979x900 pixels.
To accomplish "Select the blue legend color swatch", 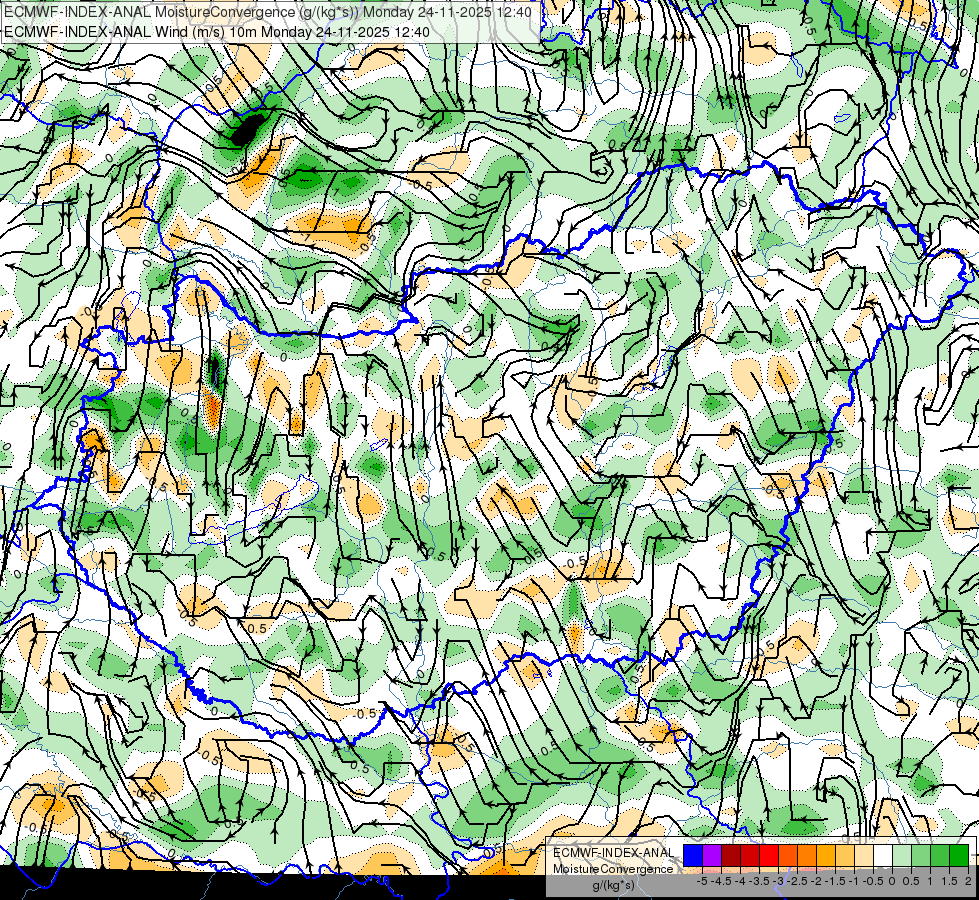I will click(x=693, y=856).
